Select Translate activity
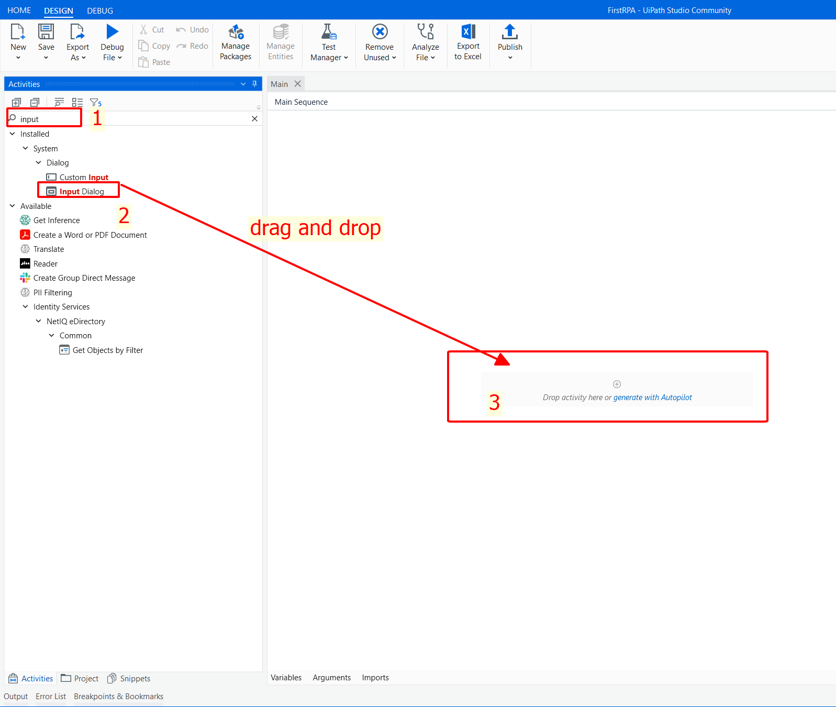This screenshot has height=707, width=836. point(42,249)
